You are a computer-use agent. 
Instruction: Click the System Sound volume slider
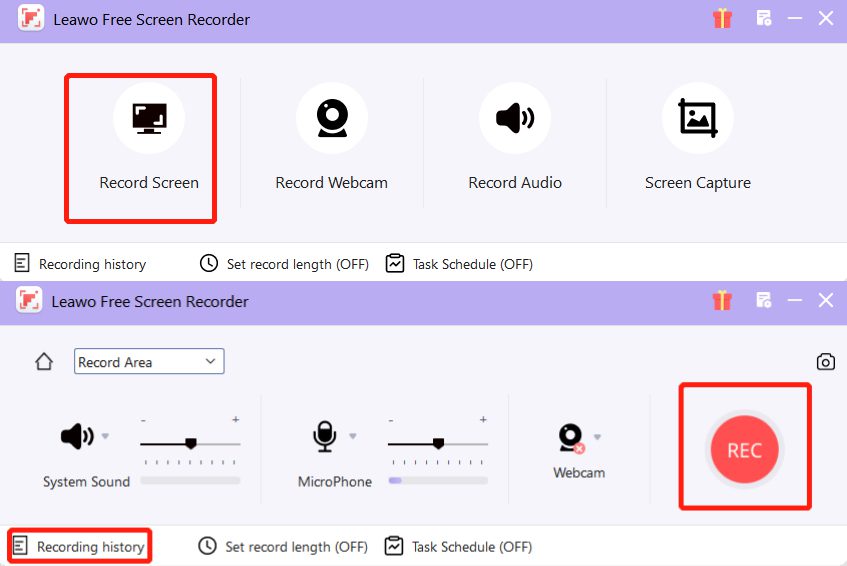190,443
